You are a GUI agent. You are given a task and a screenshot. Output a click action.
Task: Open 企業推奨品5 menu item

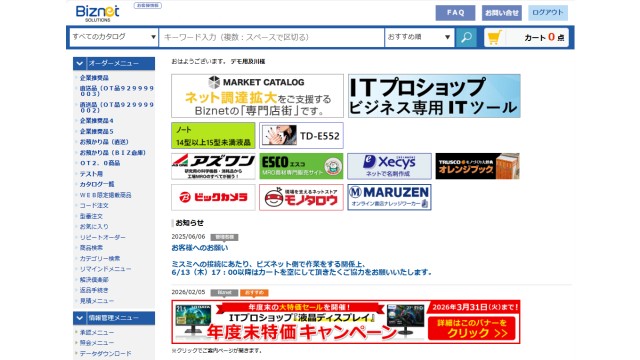click(x=97, y=131)
